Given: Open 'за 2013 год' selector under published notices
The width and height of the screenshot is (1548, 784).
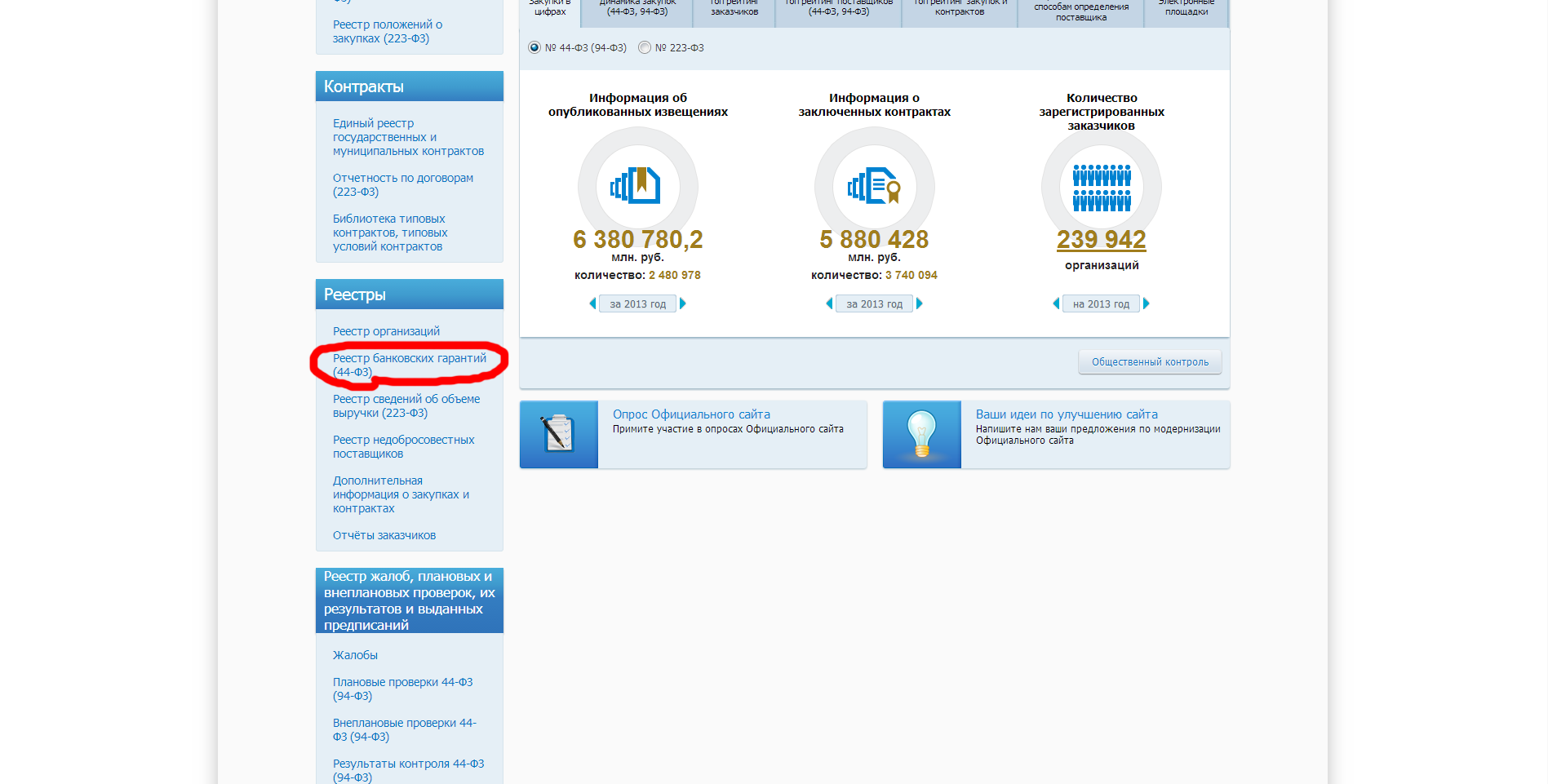Looking at the screenshot, I should click(637, 303).
